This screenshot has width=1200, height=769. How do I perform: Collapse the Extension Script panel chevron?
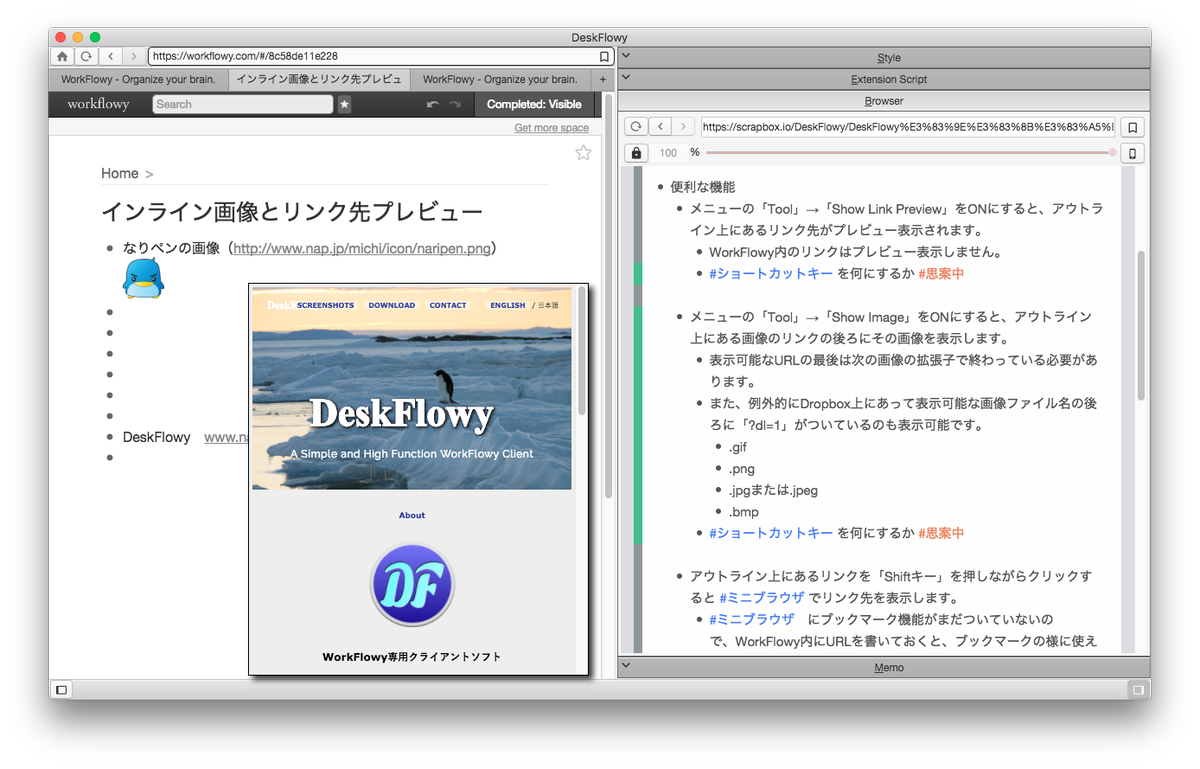coord(626,79)
